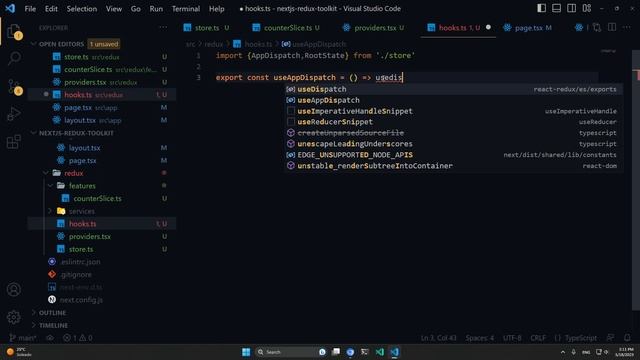640x360 pixels.
Task: Select useDispatch suggestion from react-redux
Action: pos(453,89)
